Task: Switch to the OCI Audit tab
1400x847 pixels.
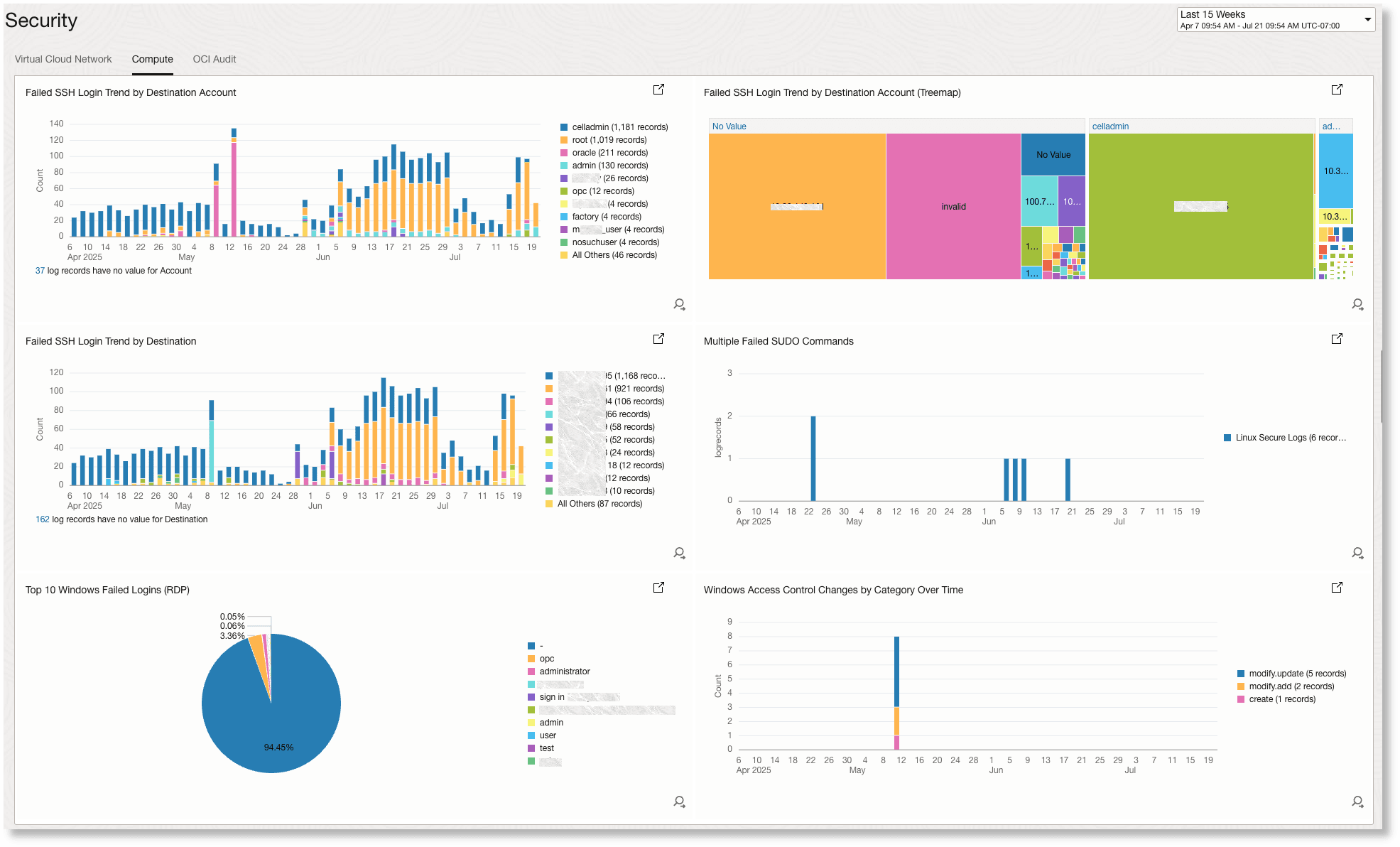Action: pyautogui.click(x=214, y=59)
